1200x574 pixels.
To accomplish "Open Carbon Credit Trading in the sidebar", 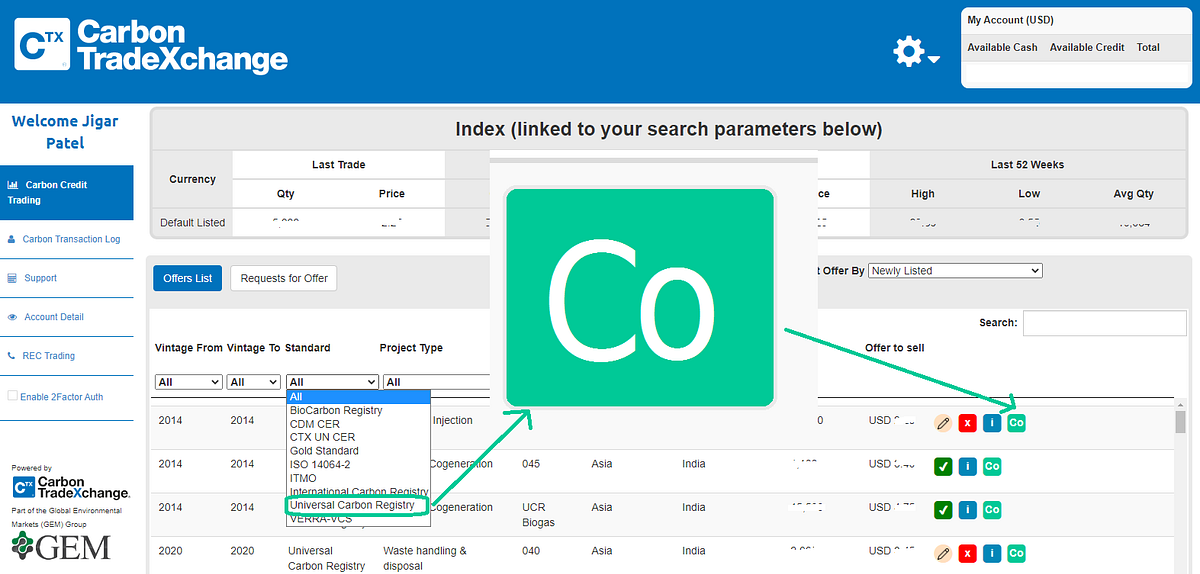I will pos(66,193).
